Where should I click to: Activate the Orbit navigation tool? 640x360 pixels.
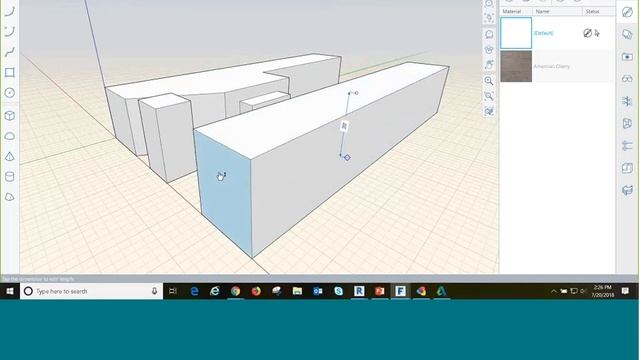coord(489,34)
